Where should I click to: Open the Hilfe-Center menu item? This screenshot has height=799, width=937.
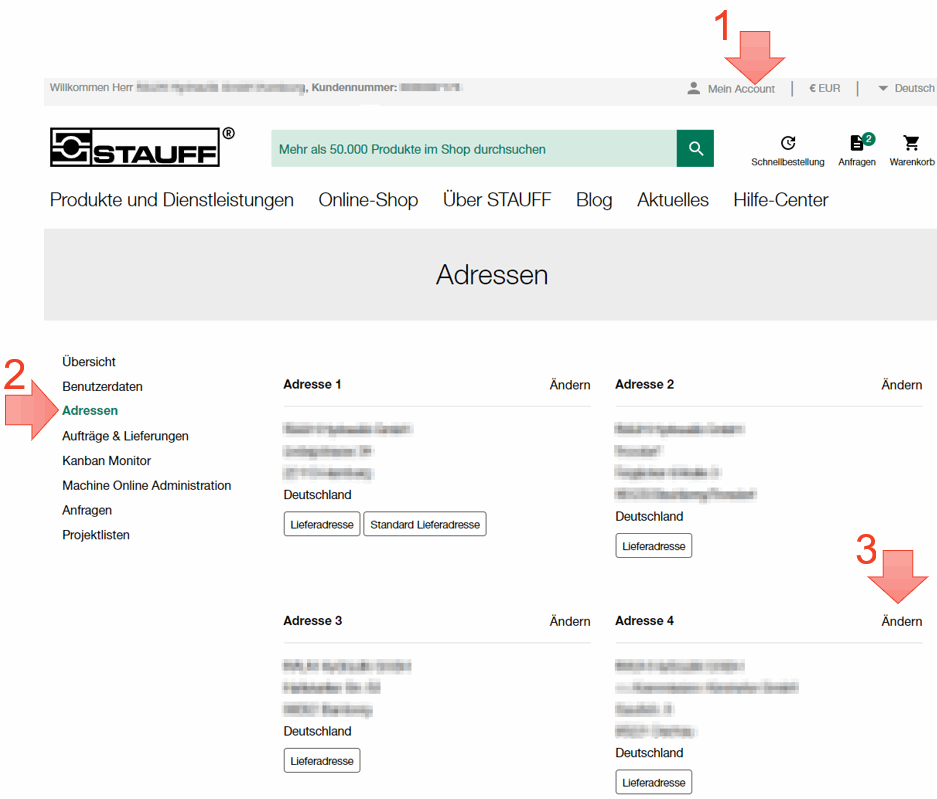(780, 200)
